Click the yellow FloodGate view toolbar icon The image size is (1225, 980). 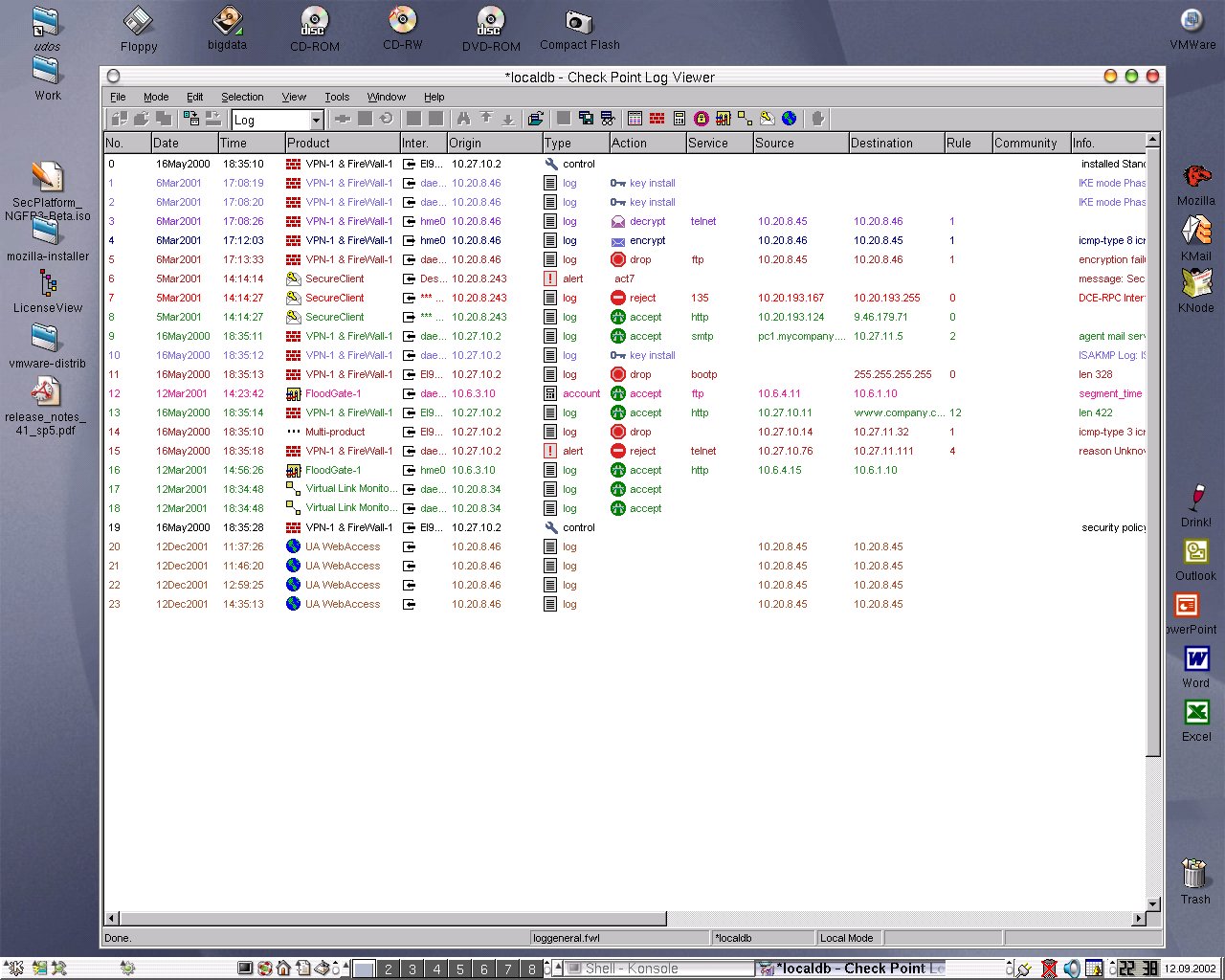724,119
